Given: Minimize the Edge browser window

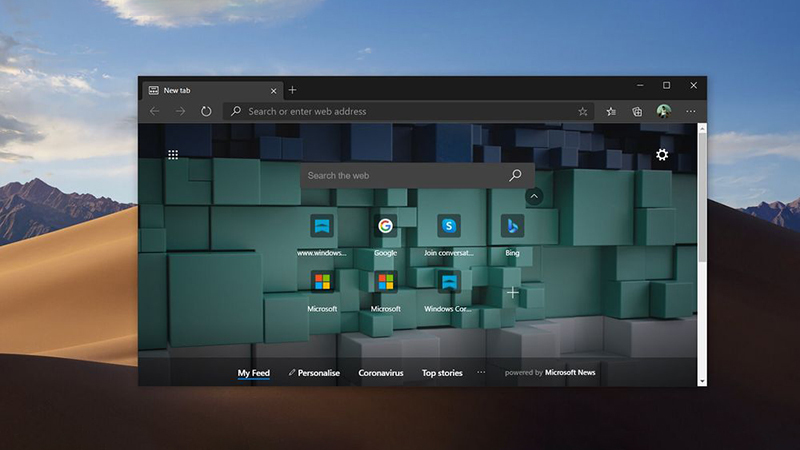Looking at the screenshot, I should point(640,86).
